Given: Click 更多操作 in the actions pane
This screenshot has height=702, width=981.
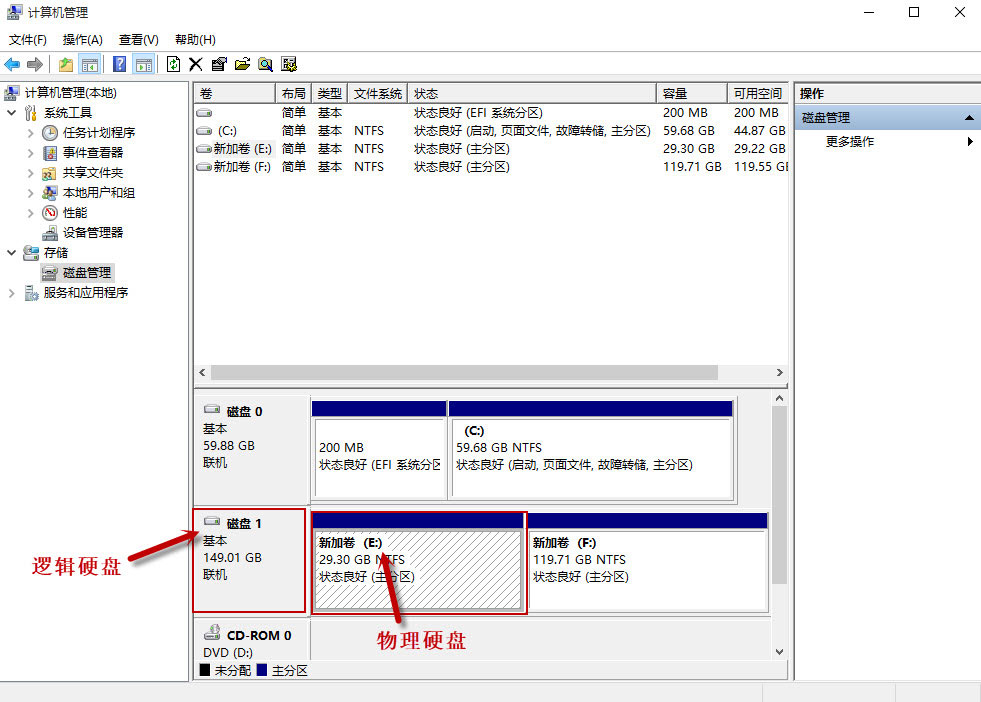Looking at the screenshot, I should 849,142.
